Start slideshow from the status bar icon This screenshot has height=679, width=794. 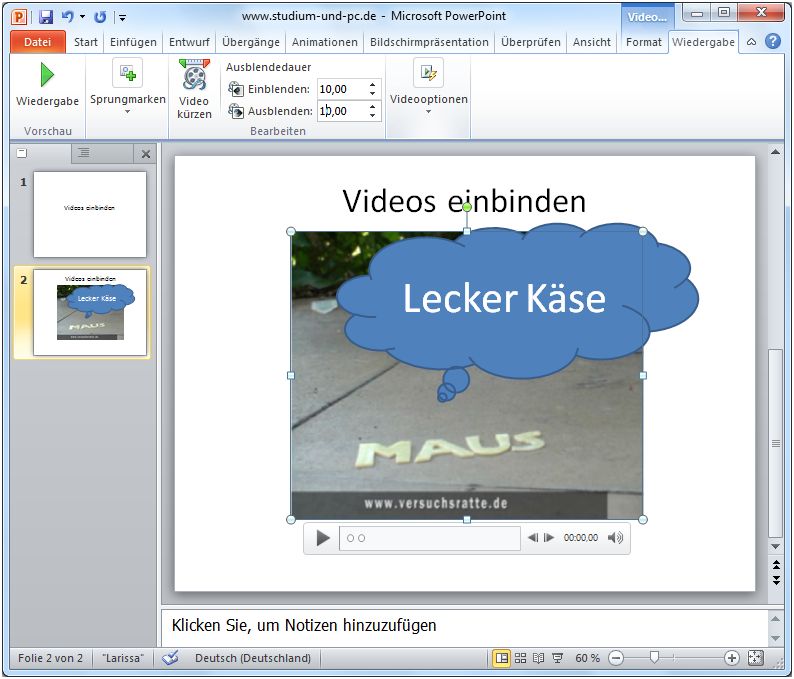(558, 658)
